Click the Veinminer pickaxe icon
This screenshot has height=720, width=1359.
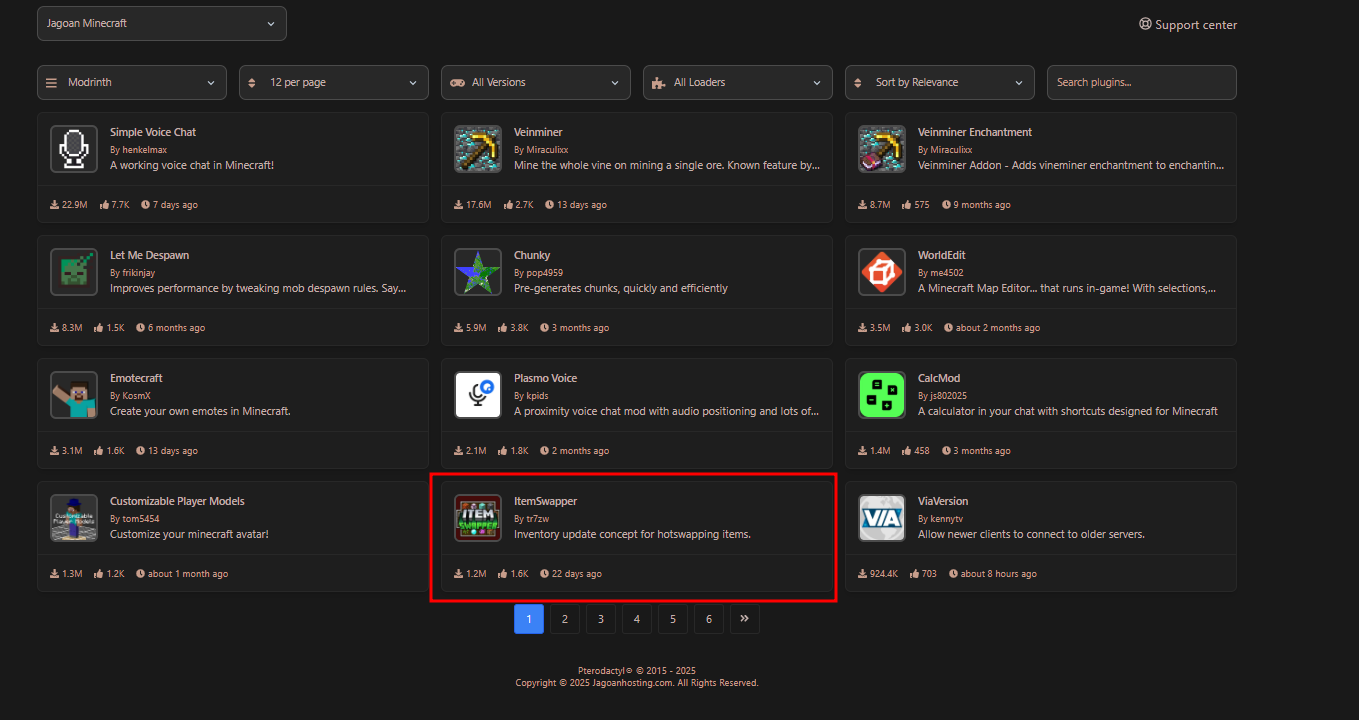click(x=478, y=149)
